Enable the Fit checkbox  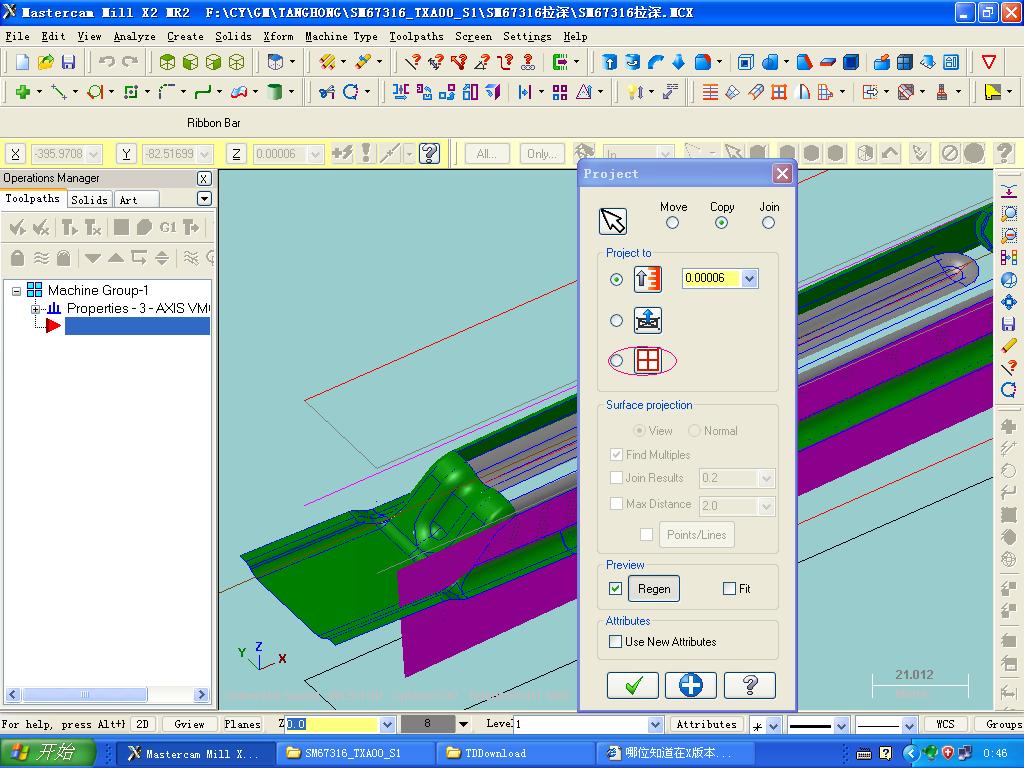coord(729,588)
